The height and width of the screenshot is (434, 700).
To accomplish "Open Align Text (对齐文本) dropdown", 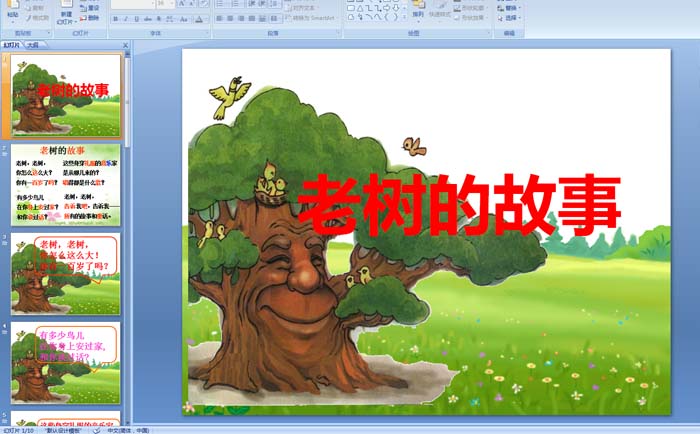I will point(301,8).
